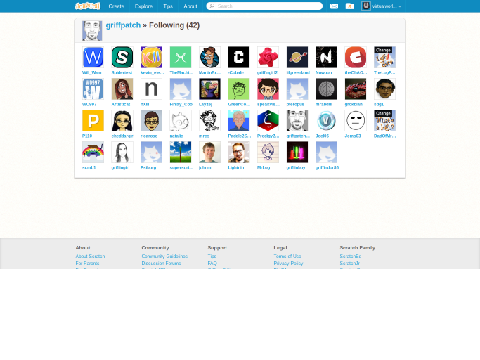The width and height of the screenshot is (480, 360).
Task: Expand the account dropdown in navbar
Action: pos(382,6)
